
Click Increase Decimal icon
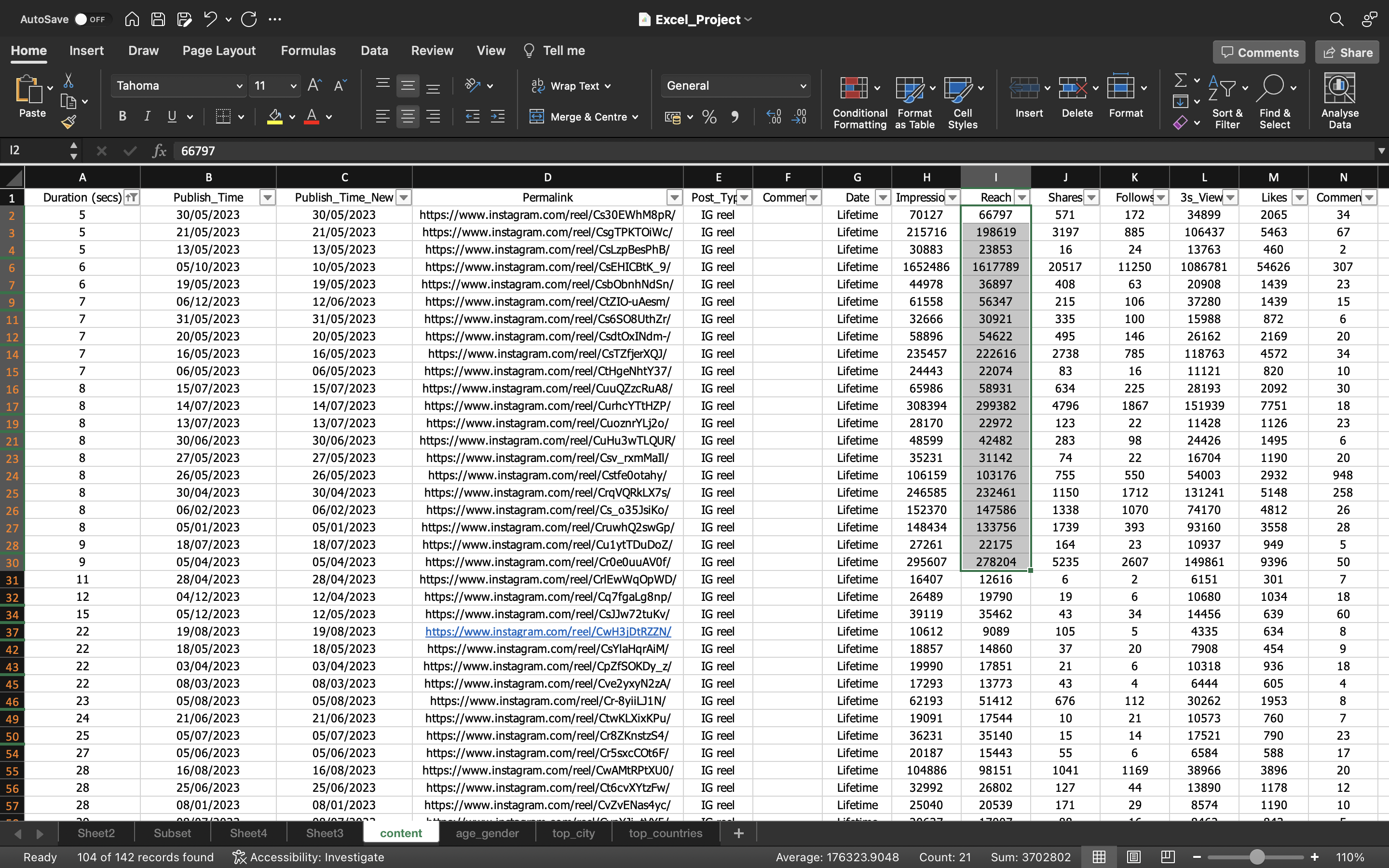[774, 117]
